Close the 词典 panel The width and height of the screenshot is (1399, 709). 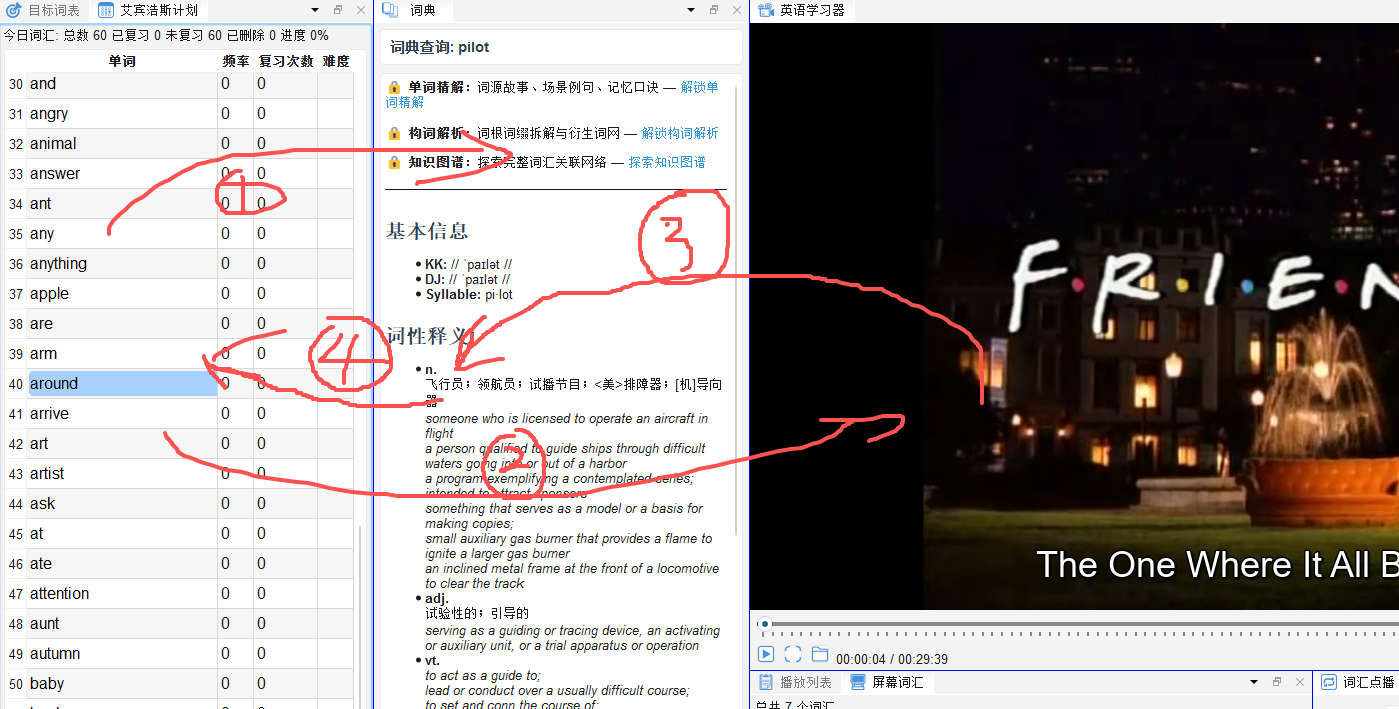pos(737,10)
